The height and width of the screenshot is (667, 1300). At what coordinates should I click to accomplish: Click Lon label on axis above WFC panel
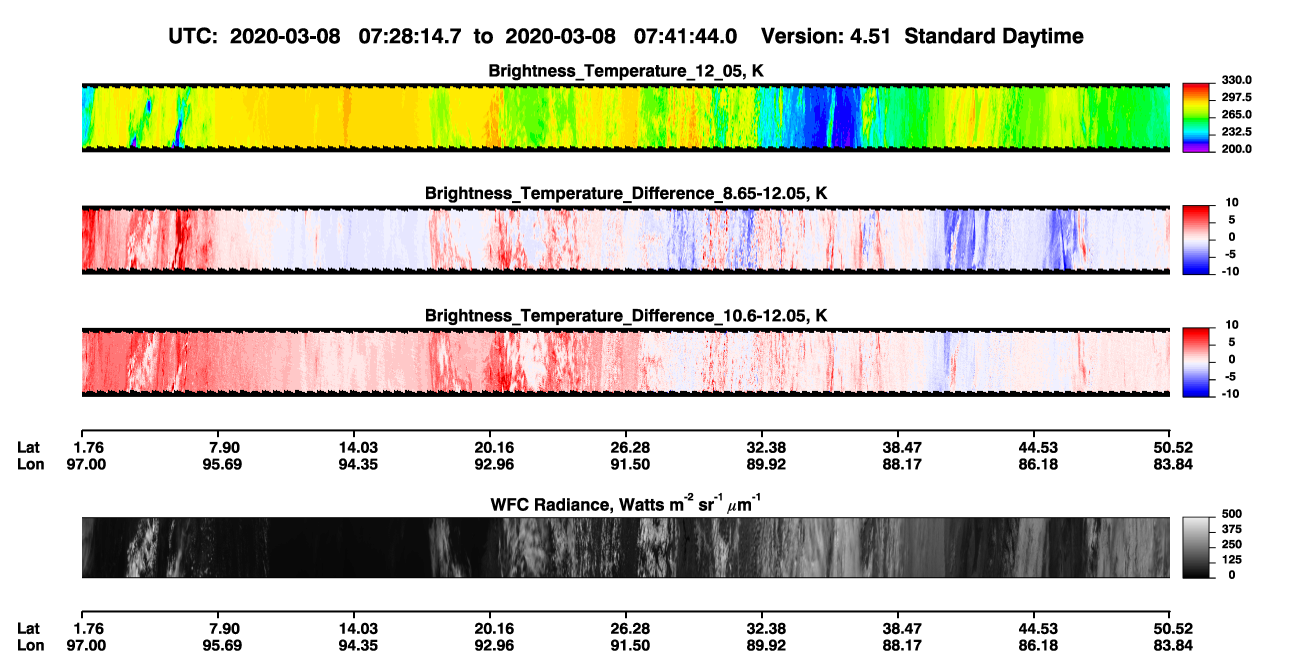(x=29, y=464)
